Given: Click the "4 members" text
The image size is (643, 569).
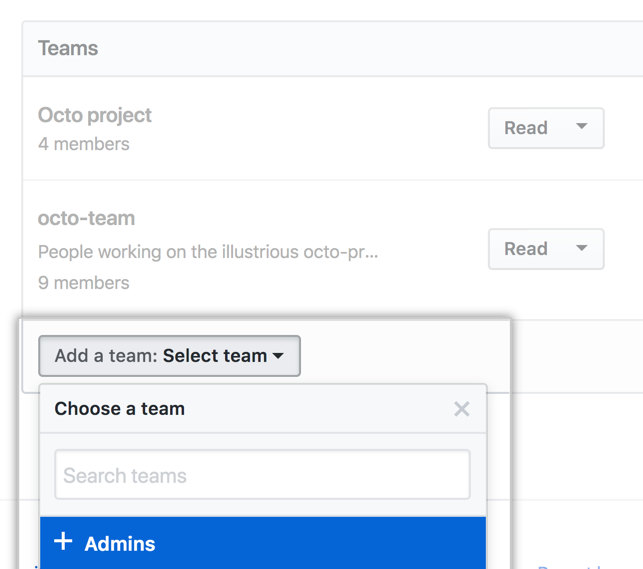Looking at the screenshot, I should 84,144.
